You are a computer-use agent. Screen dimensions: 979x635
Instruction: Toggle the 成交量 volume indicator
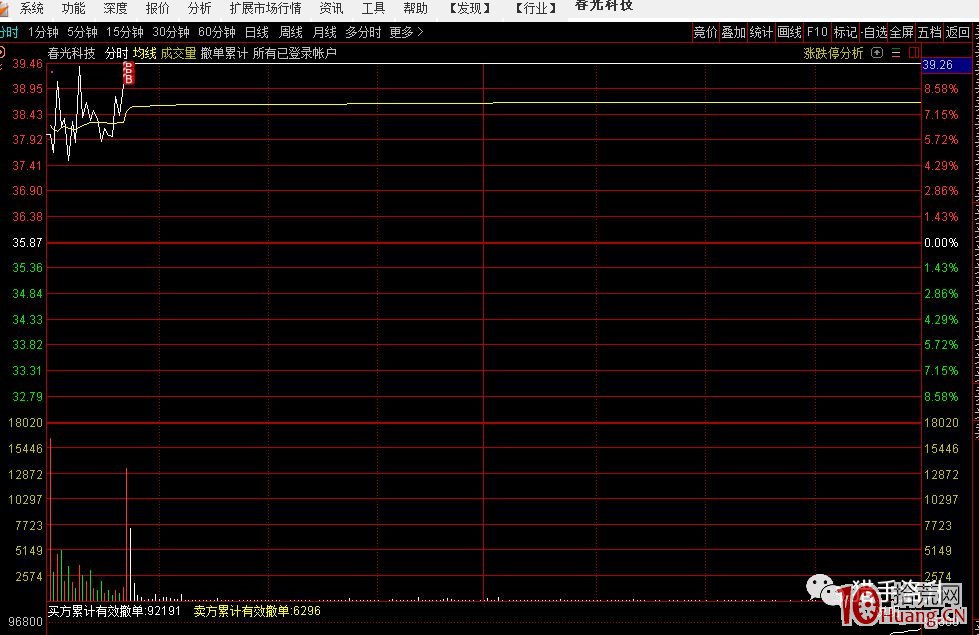[178, 53]
